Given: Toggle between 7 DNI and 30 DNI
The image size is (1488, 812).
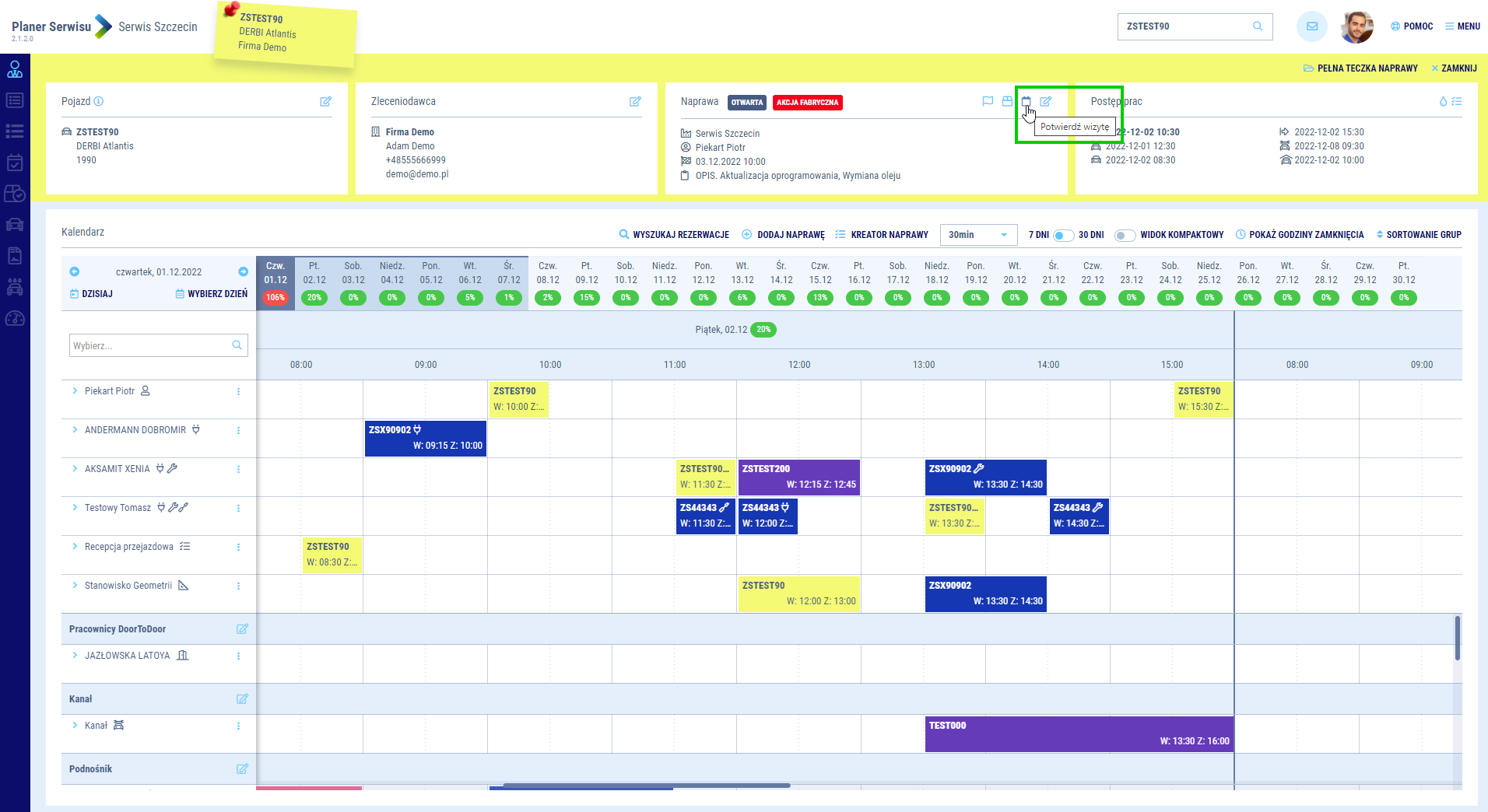Looking at the screenshot, I should coord(1063,235).
